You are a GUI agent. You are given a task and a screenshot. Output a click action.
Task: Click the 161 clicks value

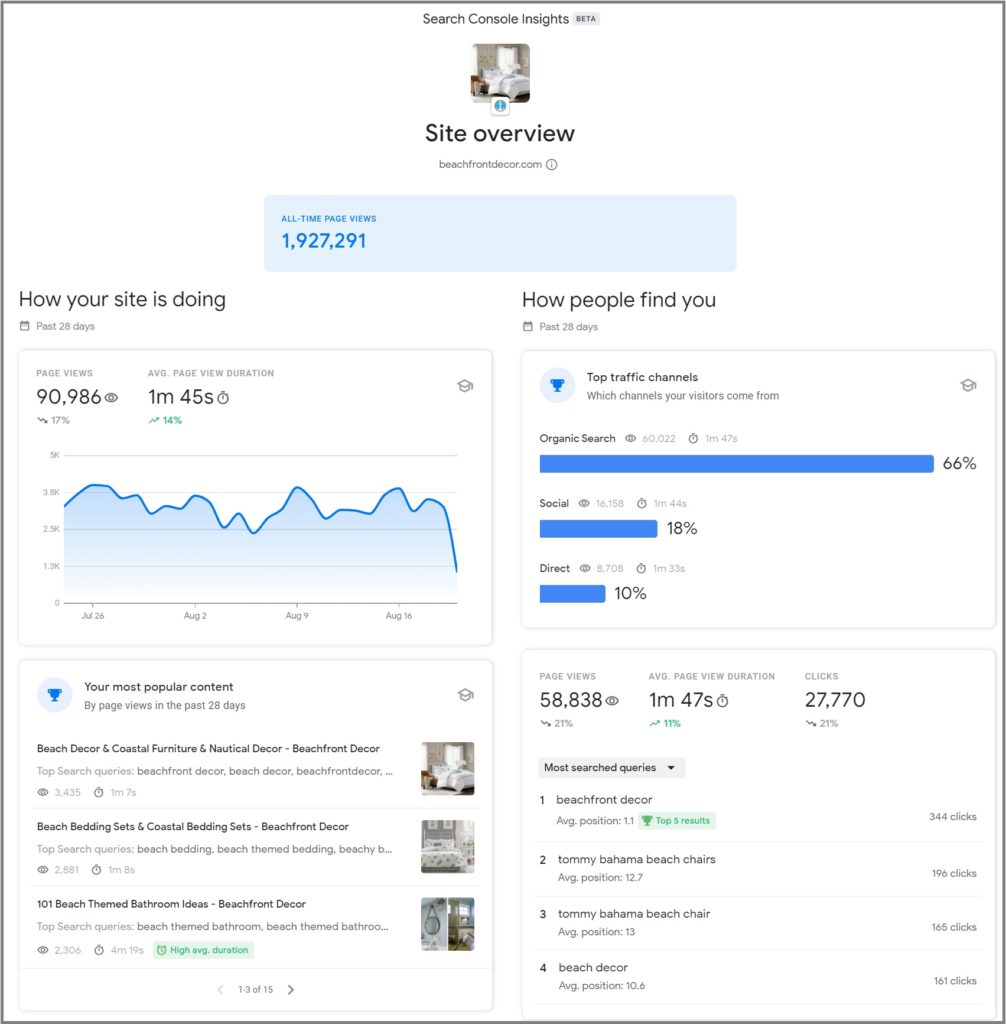tap(955, 981)
